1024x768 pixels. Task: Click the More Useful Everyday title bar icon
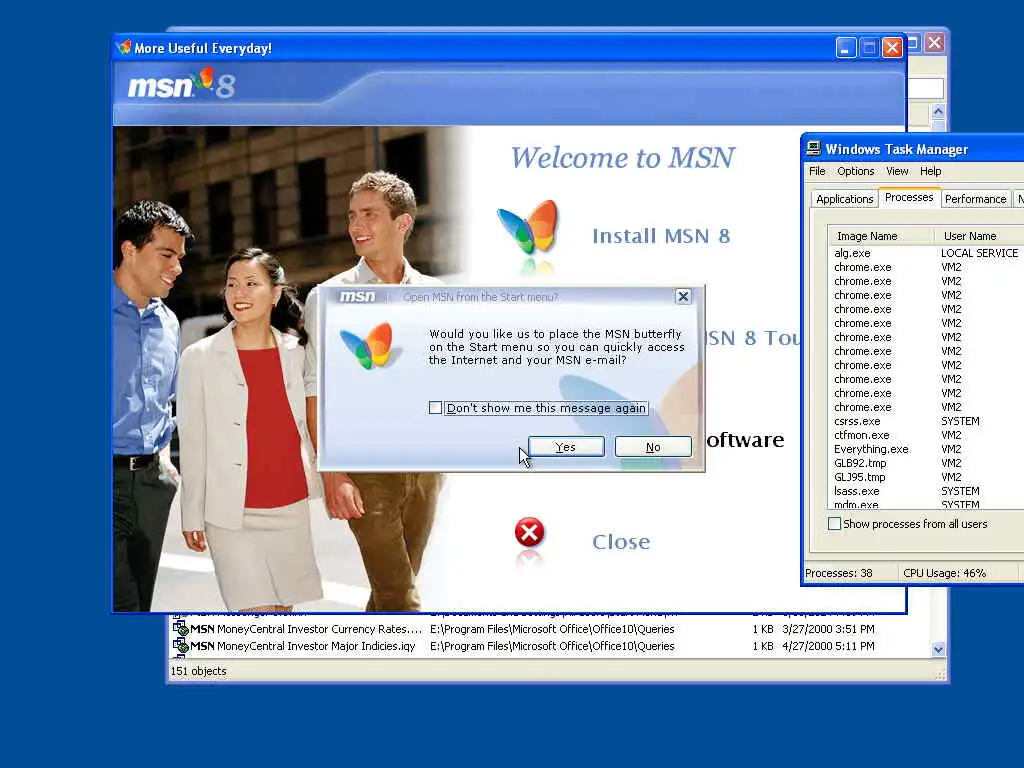[123, 48]
